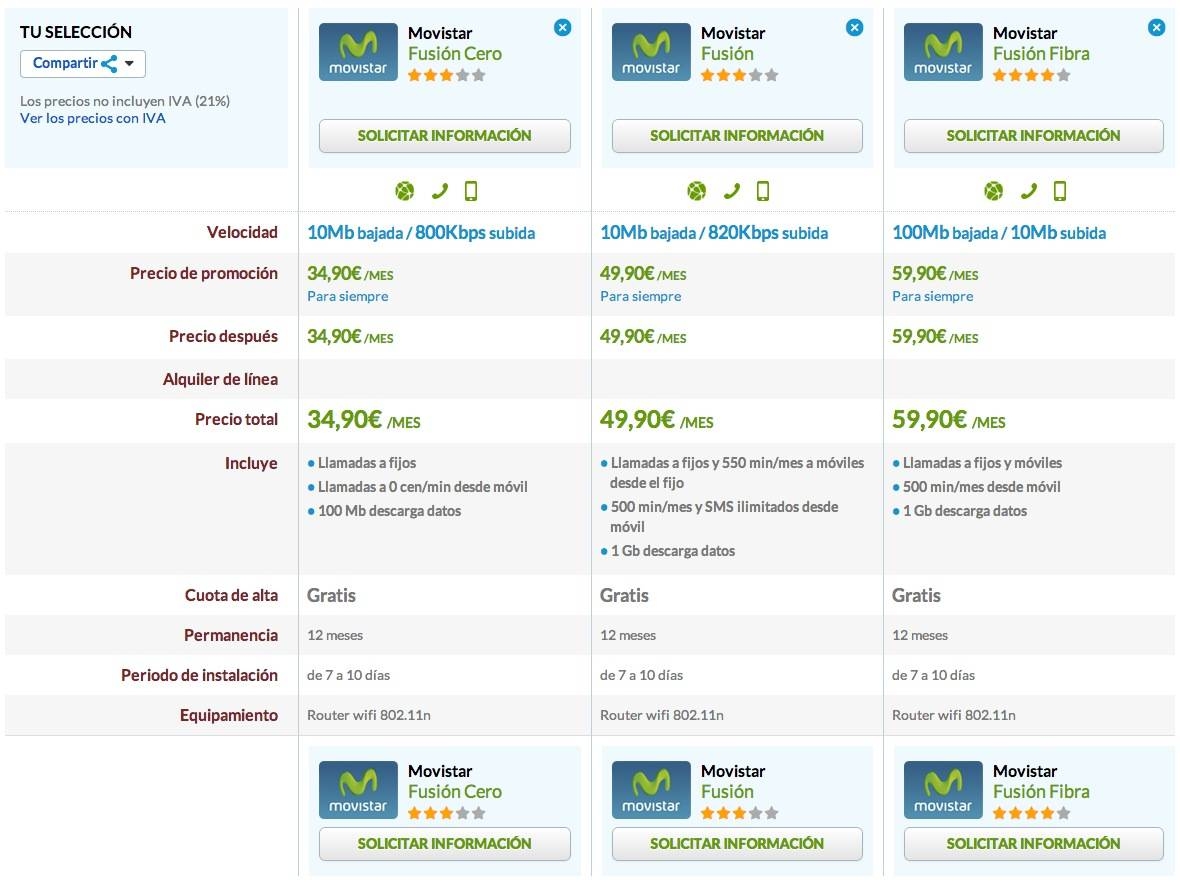Image resolution: width=1180 pixels, height=882 pixels.
Task: Open the bottom Fusión Fibra plan title
Action: pyautogui.click(x=1041, y=792)
